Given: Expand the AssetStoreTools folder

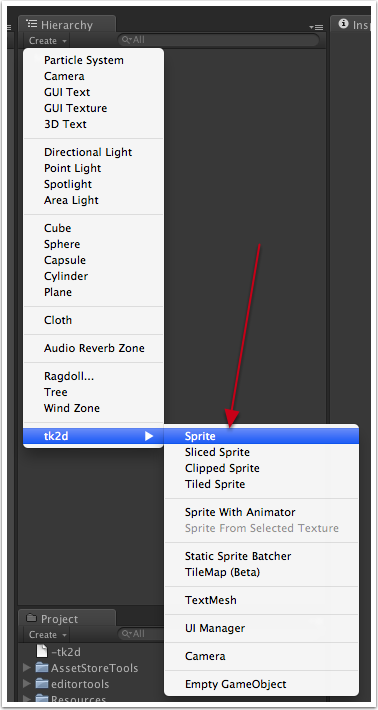Looking at the screenshot, I should pyautogui.click(x=27, y=667).
